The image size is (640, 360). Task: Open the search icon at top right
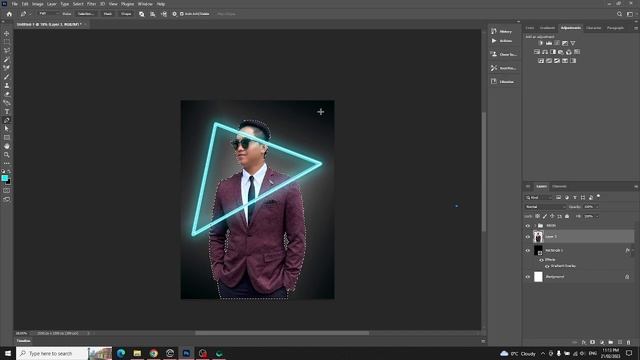[619, 14]
